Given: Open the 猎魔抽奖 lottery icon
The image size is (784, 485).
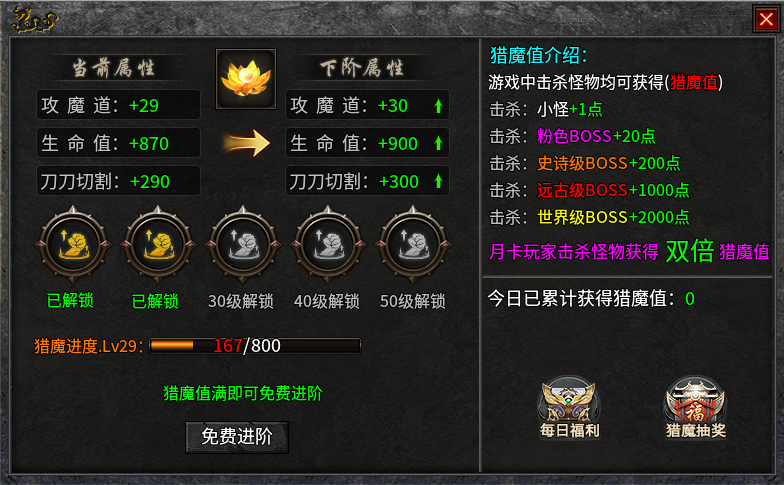Looking at the screenshot, I should (696, 408).
